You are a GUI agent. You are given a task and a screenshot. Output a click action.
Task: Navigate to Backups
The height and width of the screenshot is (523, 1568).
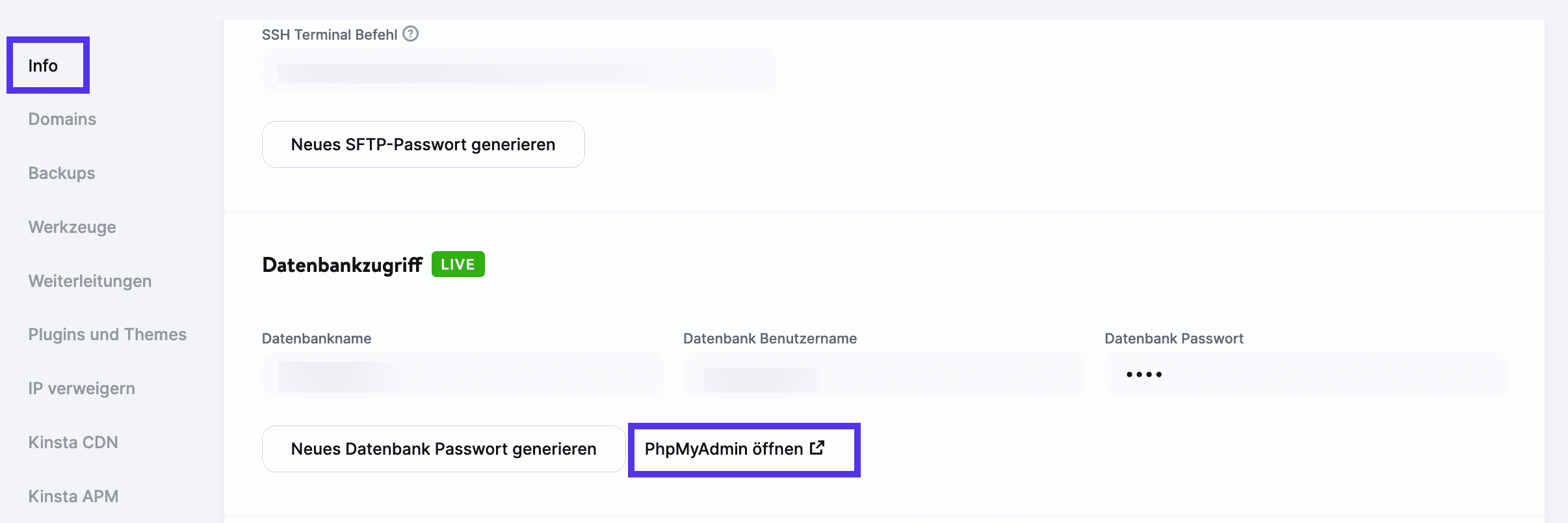coord(61,173)
